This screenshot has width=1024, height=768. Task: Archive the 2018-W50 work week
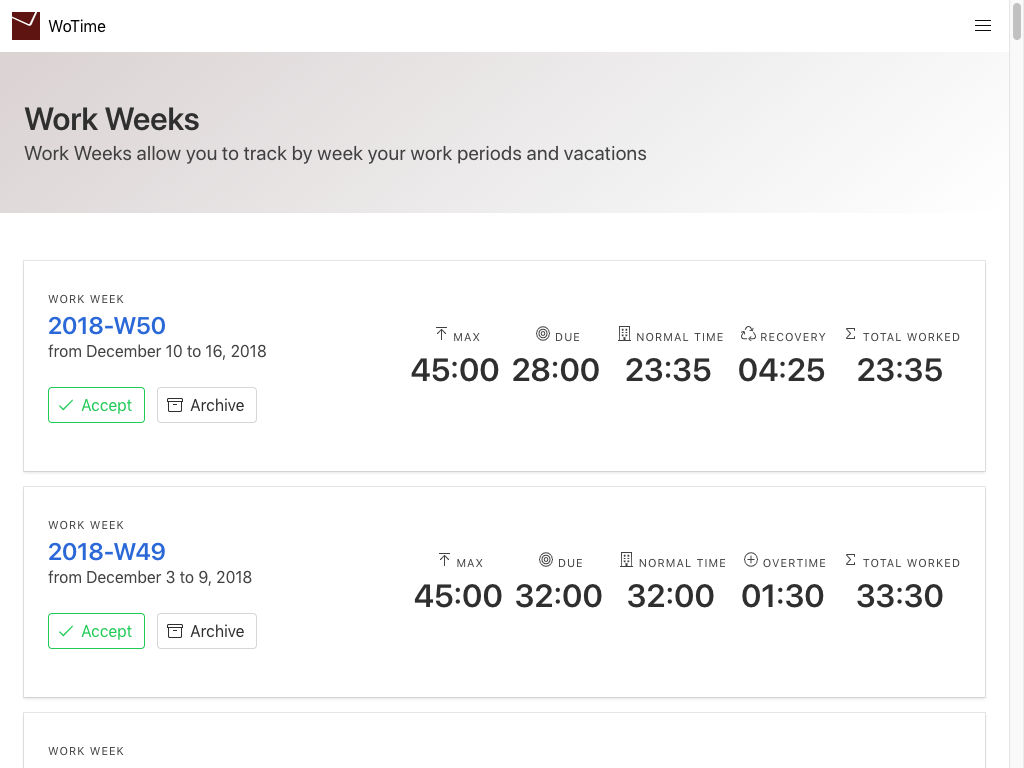pos(207,405)
